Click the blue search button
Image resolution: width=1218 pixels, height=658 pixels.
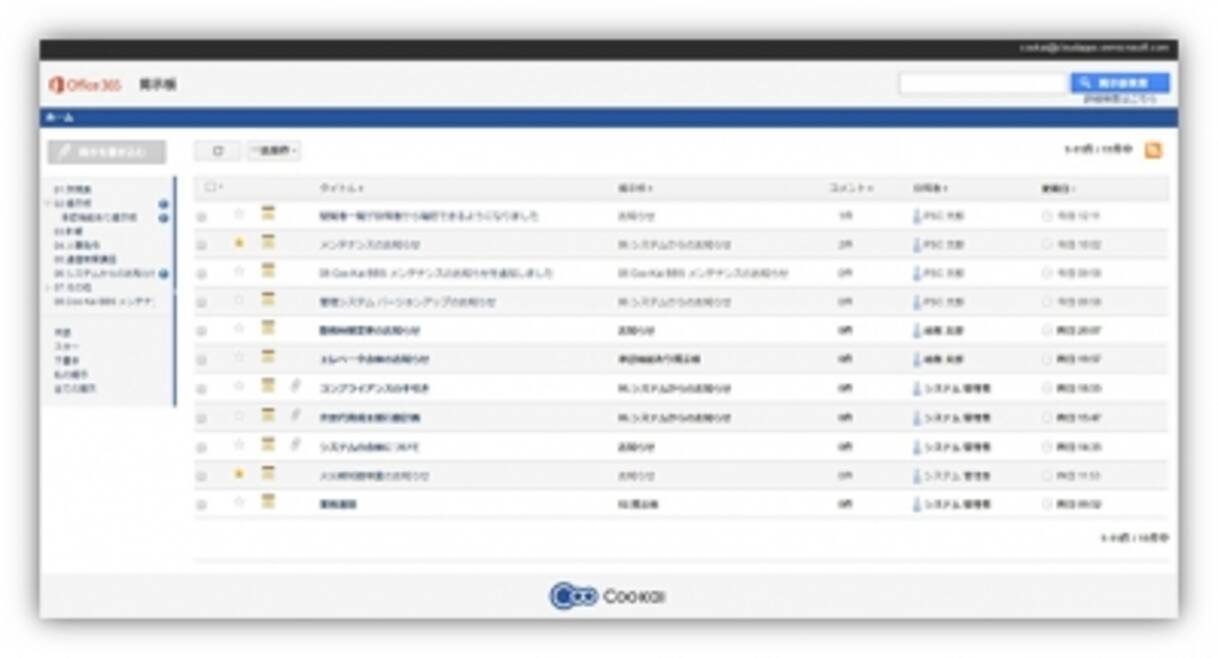[1119, 83]
